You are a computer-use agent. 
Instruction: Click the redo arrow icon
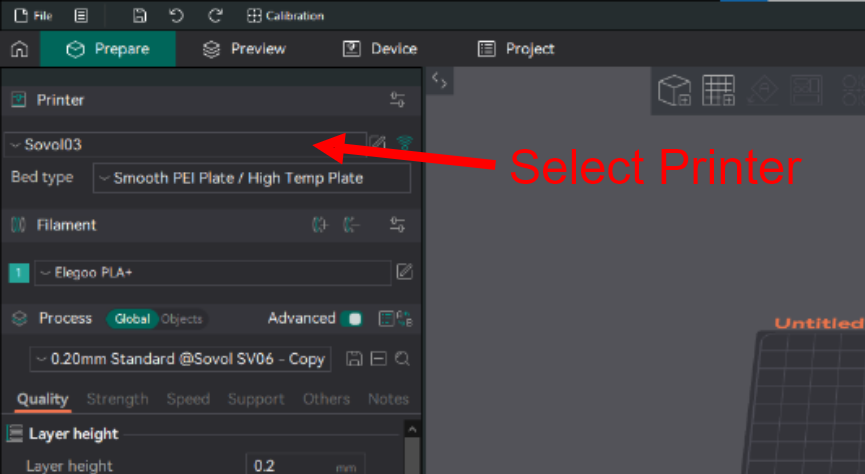tap(215, 16)
